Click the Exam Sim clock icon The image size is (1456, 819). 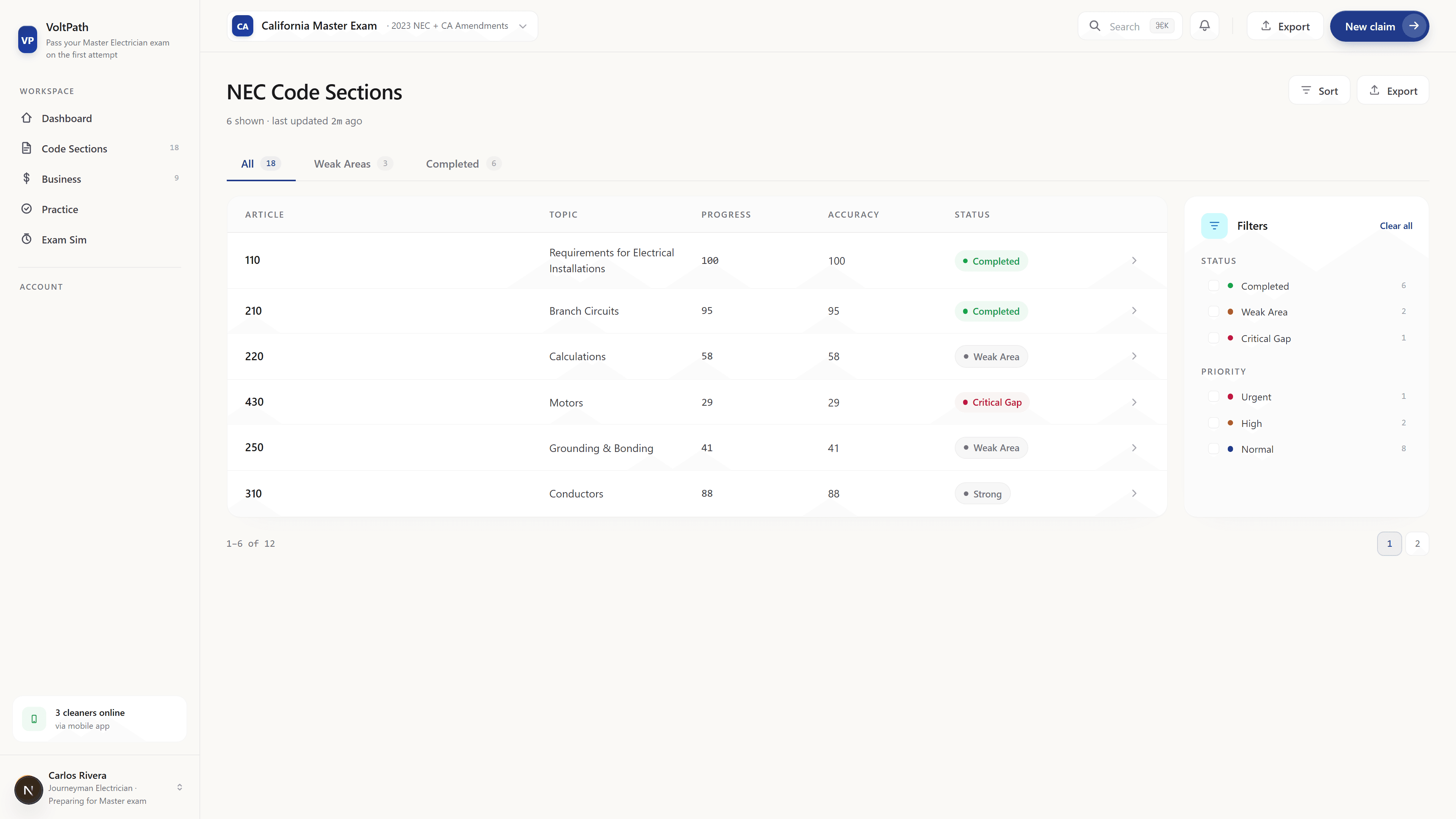tap(27, 238)
